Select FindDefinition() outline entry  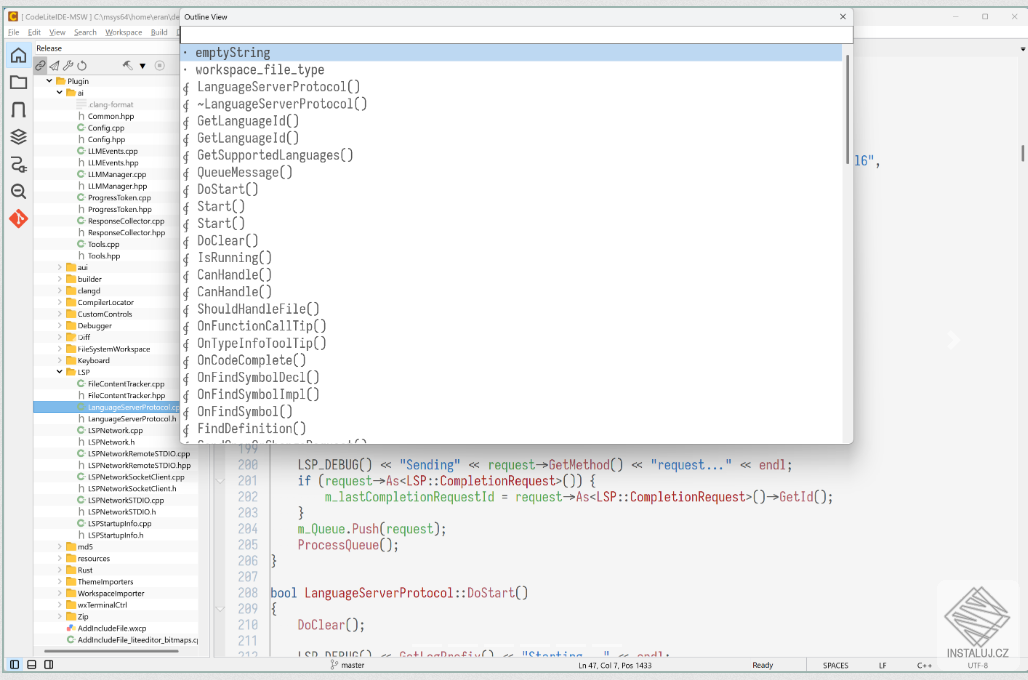(x=511, y=428)
